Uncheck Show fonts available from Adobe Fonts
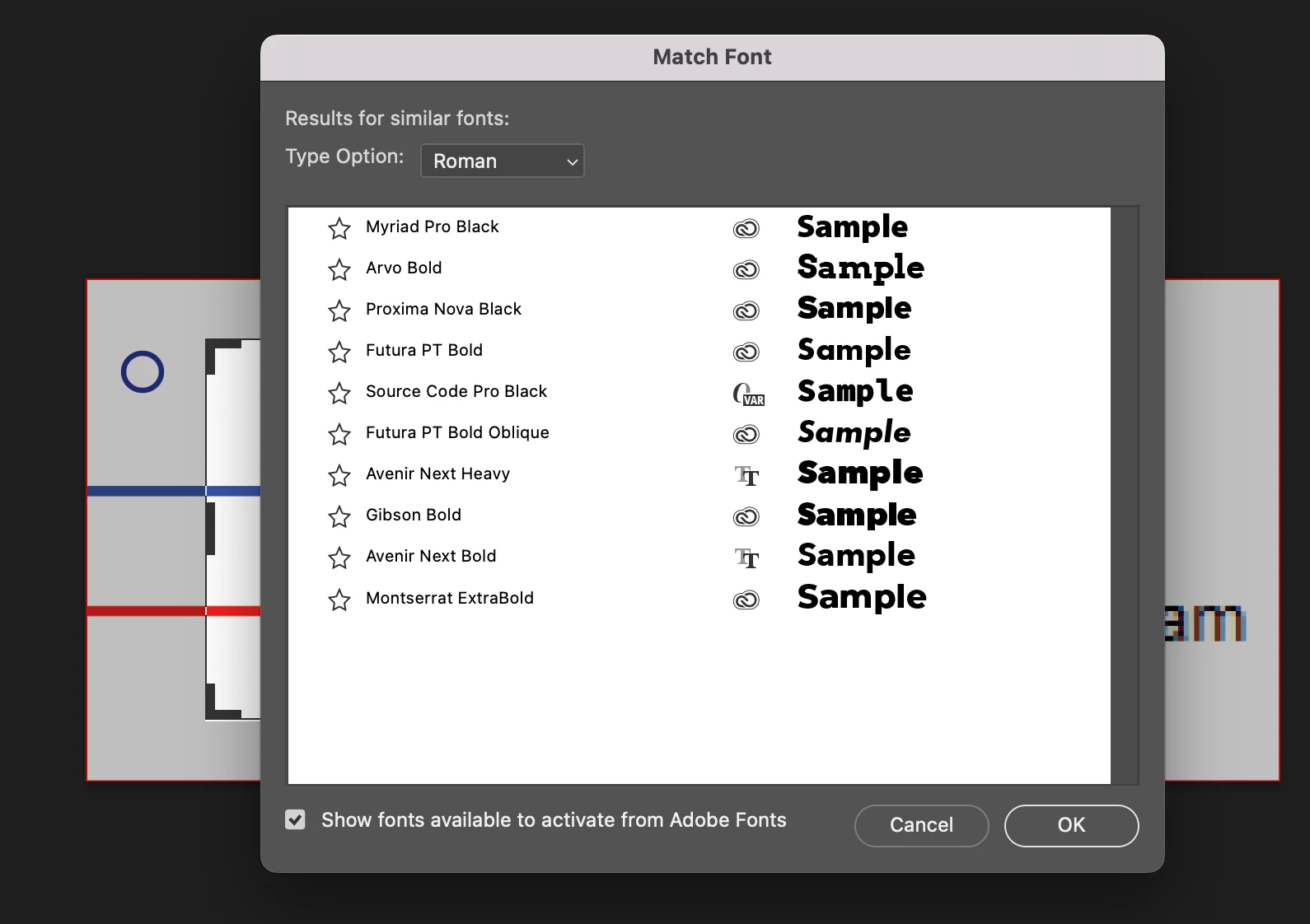The image size is (1310, 924). pyautogui.click(x=295, y=819)
